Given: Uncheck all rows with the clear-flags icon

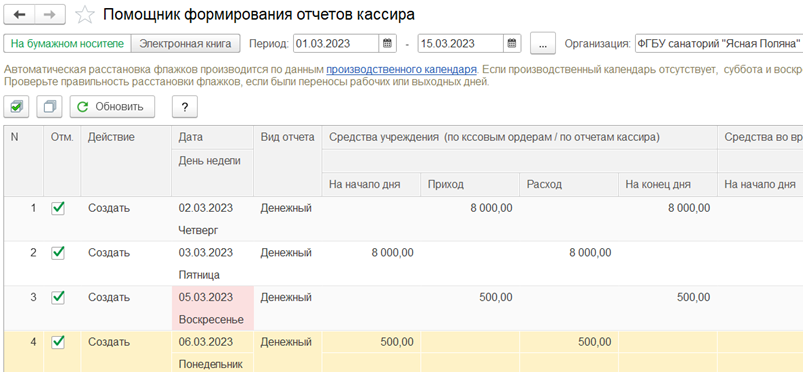Looking at the screenshot, I should tap(49, 107).
